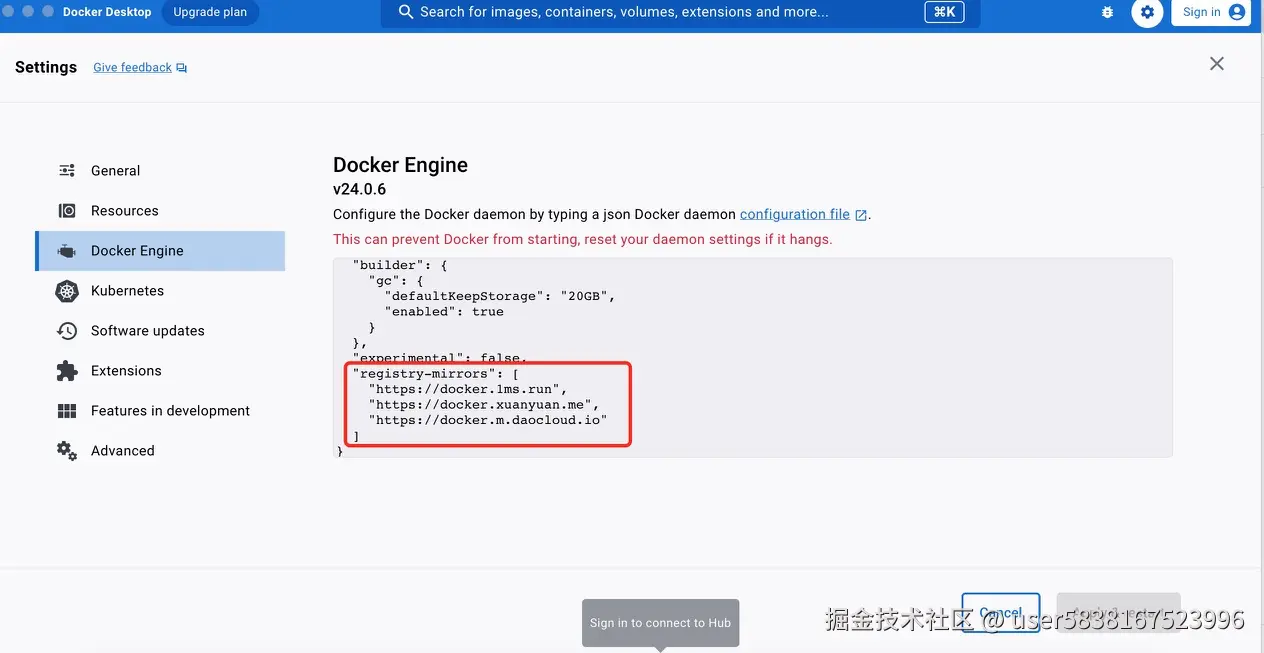Open the configuration file link

pos(795,214)
